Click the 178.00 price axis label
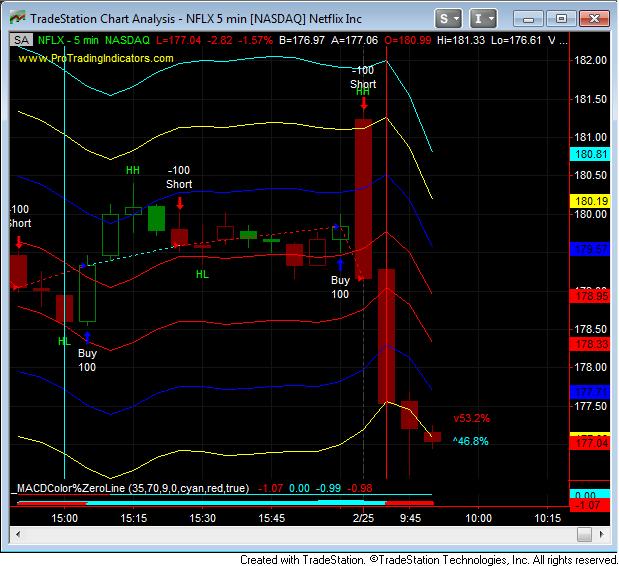The height and width of the screenshot is (566, 619). tap(591, 367)
